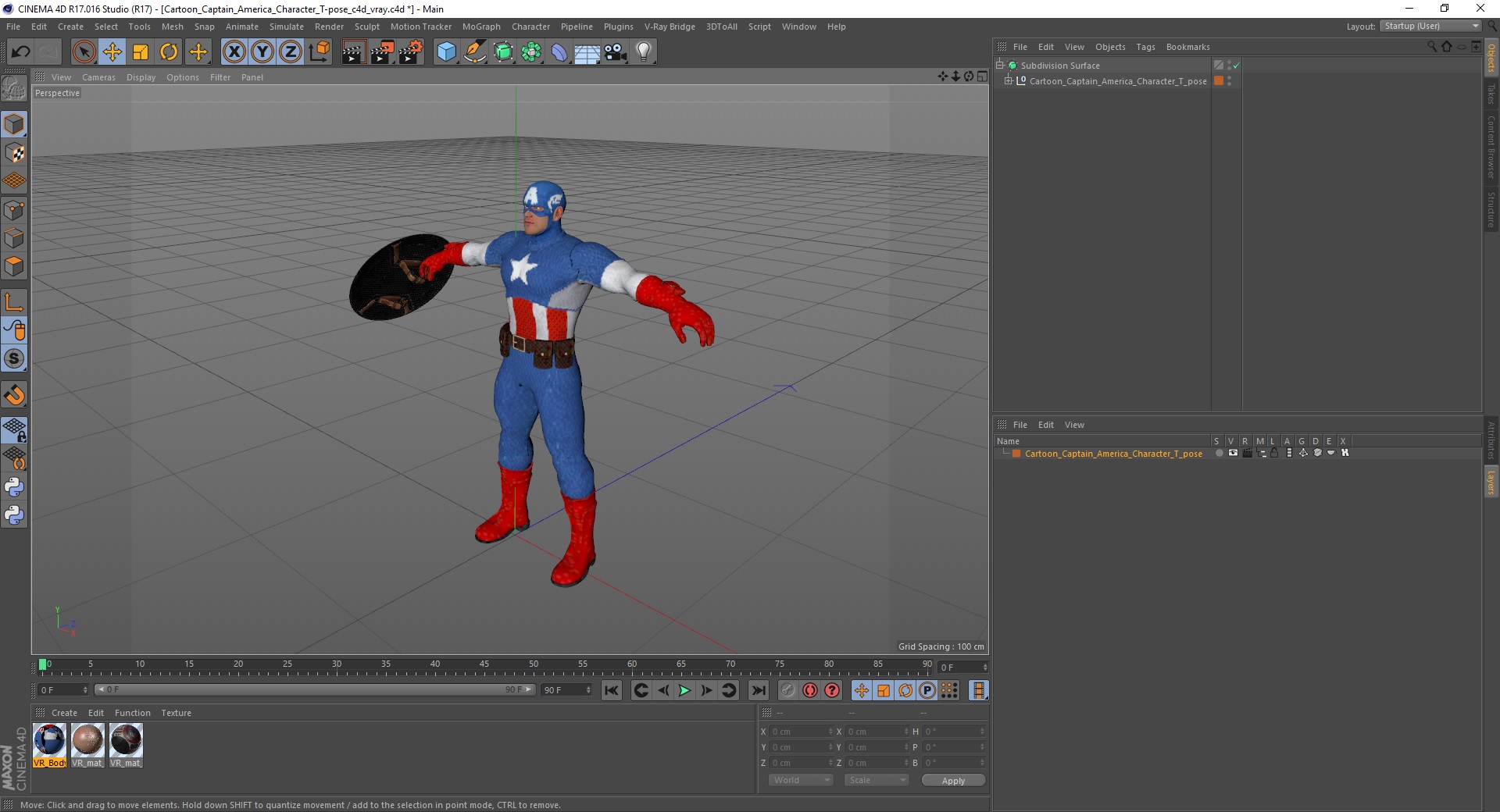This screenshot has height=812, width=1500.
Task: Switch to Polygons mode
Action: click(14, 266)
